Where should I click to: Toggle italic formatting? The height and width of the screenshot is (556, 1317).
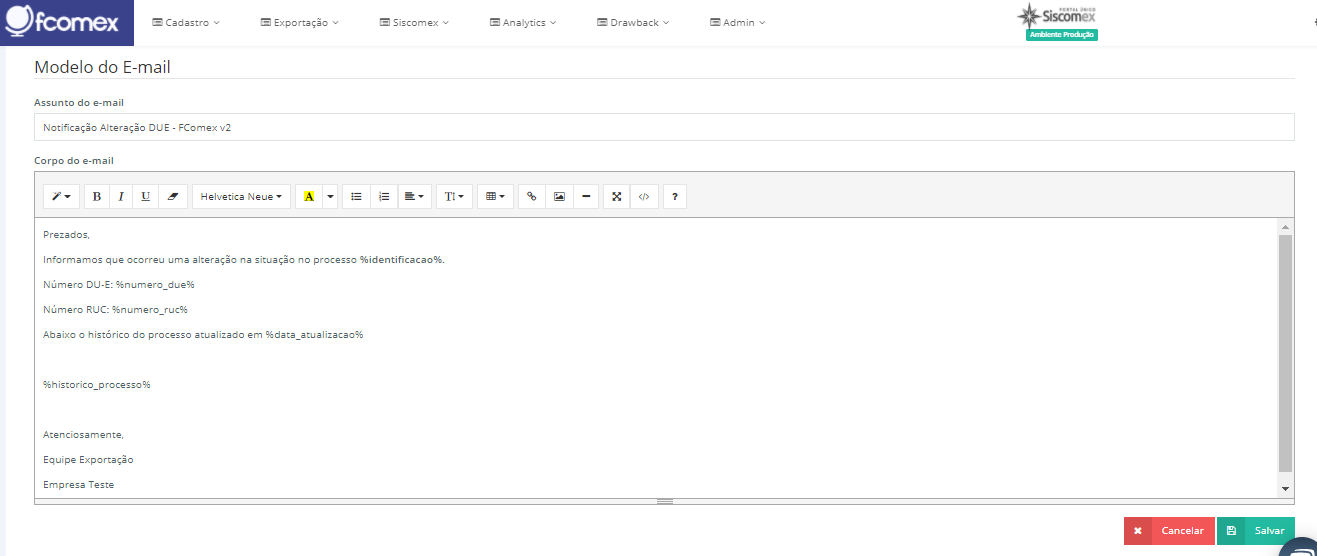pos(121,196)
